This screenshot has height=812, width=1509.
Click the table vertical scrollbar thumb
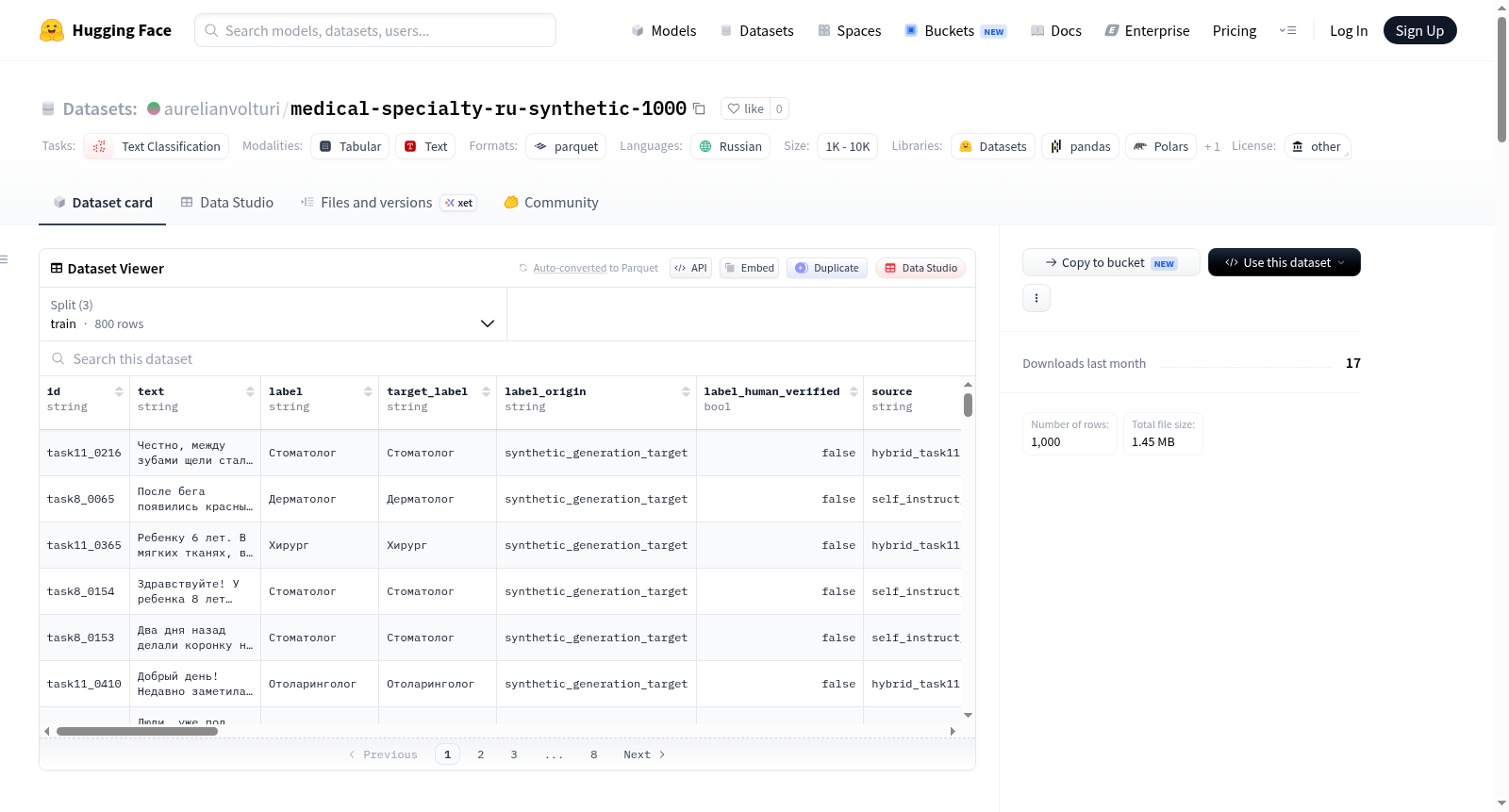click(968, 405)
